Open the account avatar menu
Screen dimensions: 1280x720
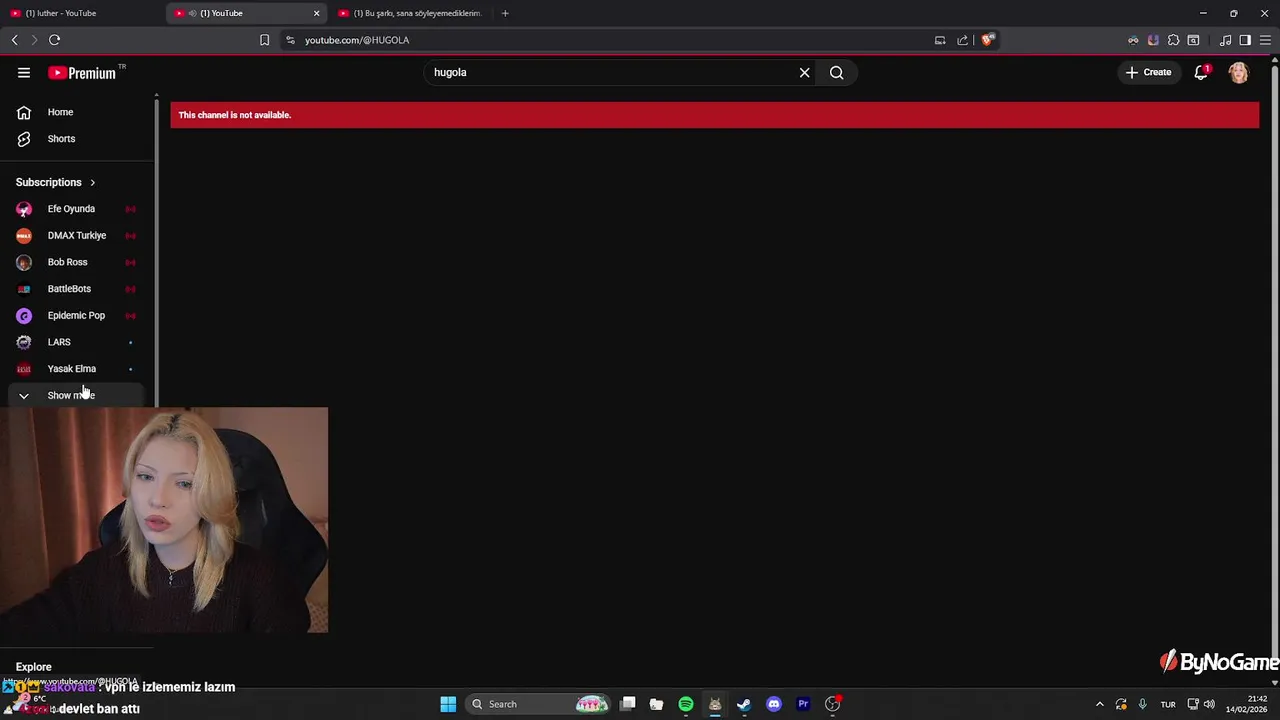point(1239,72)
